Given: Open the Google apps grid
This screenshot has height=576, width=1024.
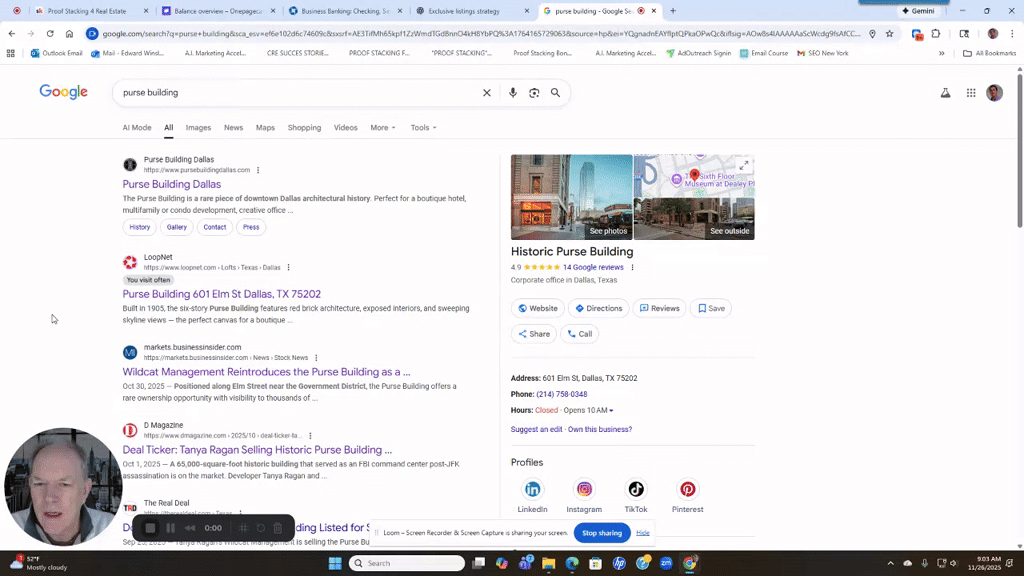Looking at the screenshot, I should tap(971, 93).
